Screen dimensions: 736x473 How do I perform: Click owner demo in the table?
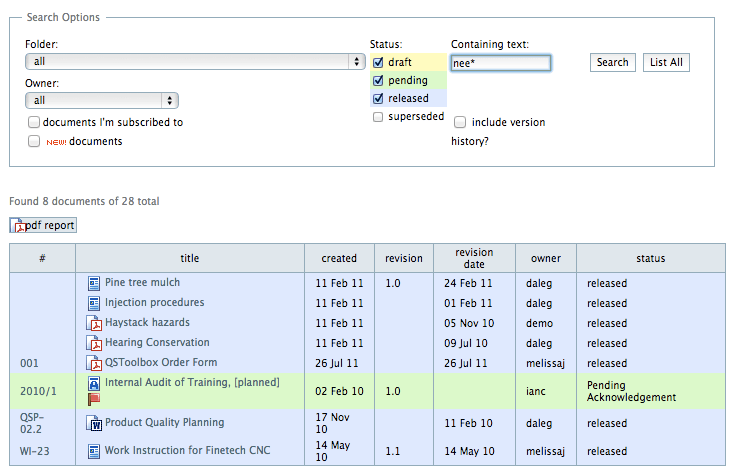point(539,323)
